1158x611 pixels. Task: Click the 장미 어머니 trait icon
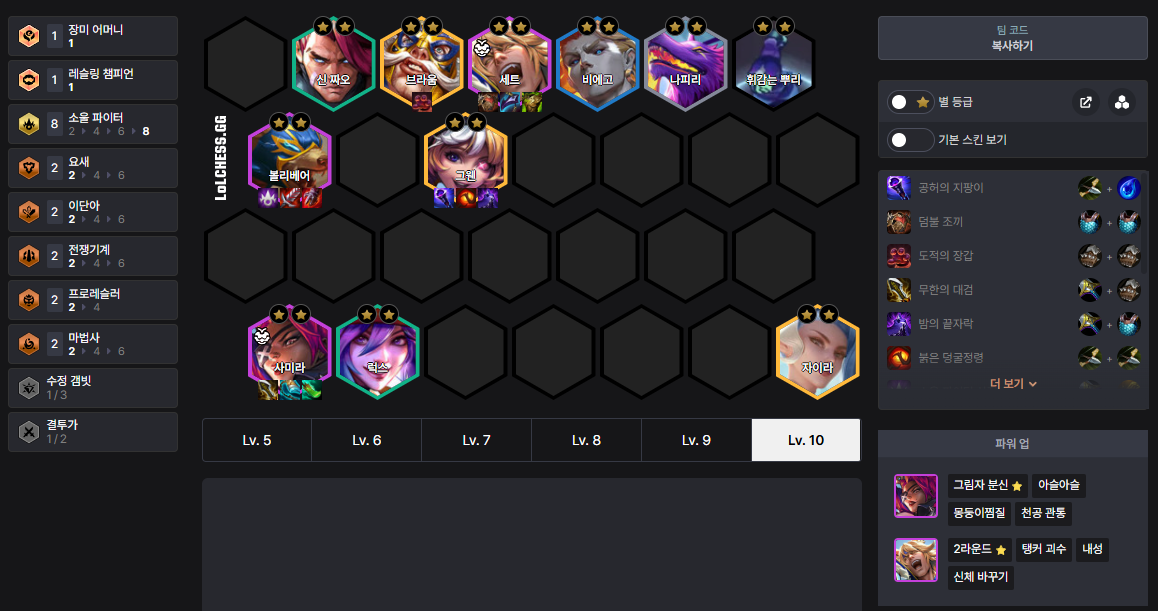click(29, 36)
